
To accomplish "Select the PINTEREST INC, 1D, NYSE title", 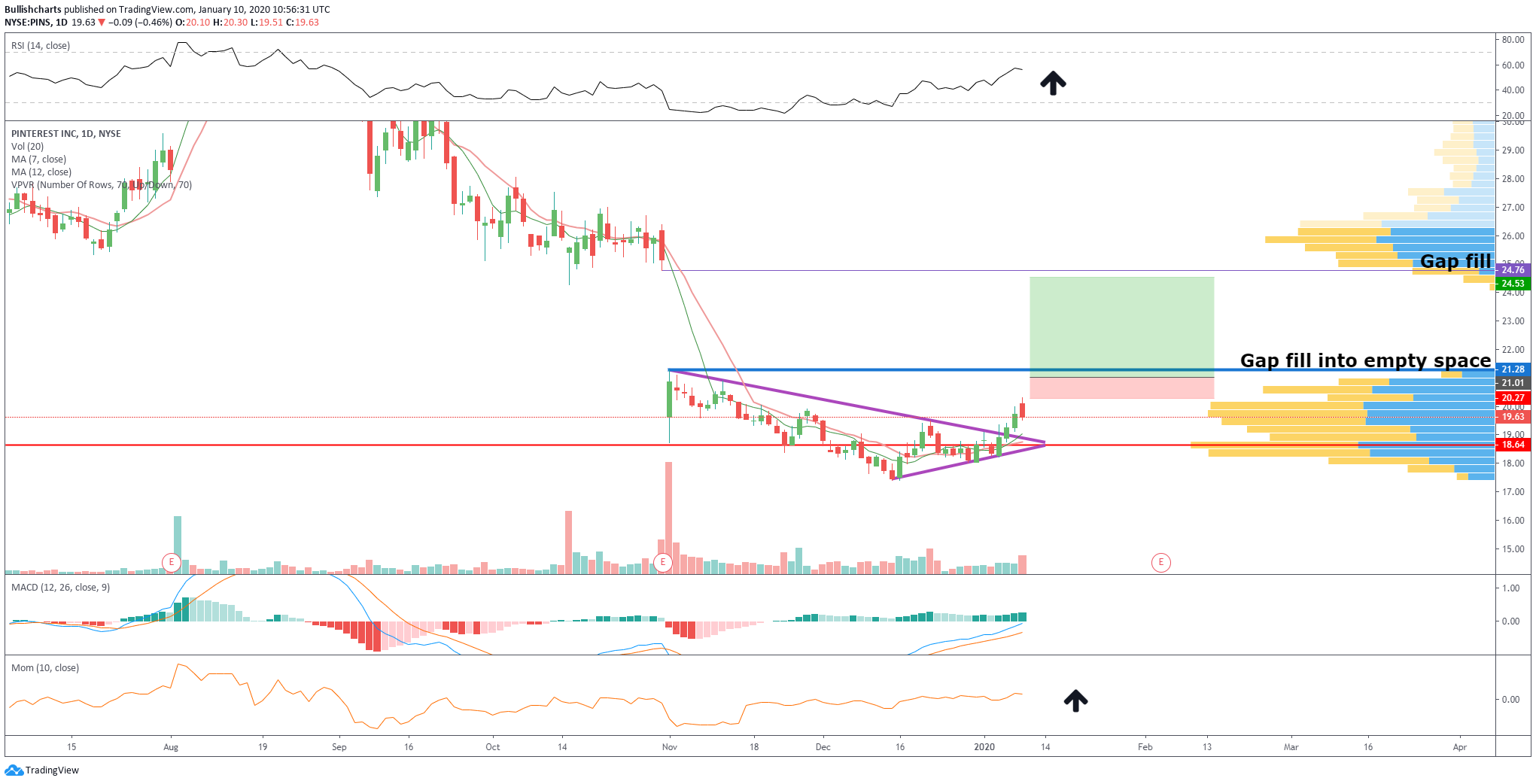I will [66, 134].
